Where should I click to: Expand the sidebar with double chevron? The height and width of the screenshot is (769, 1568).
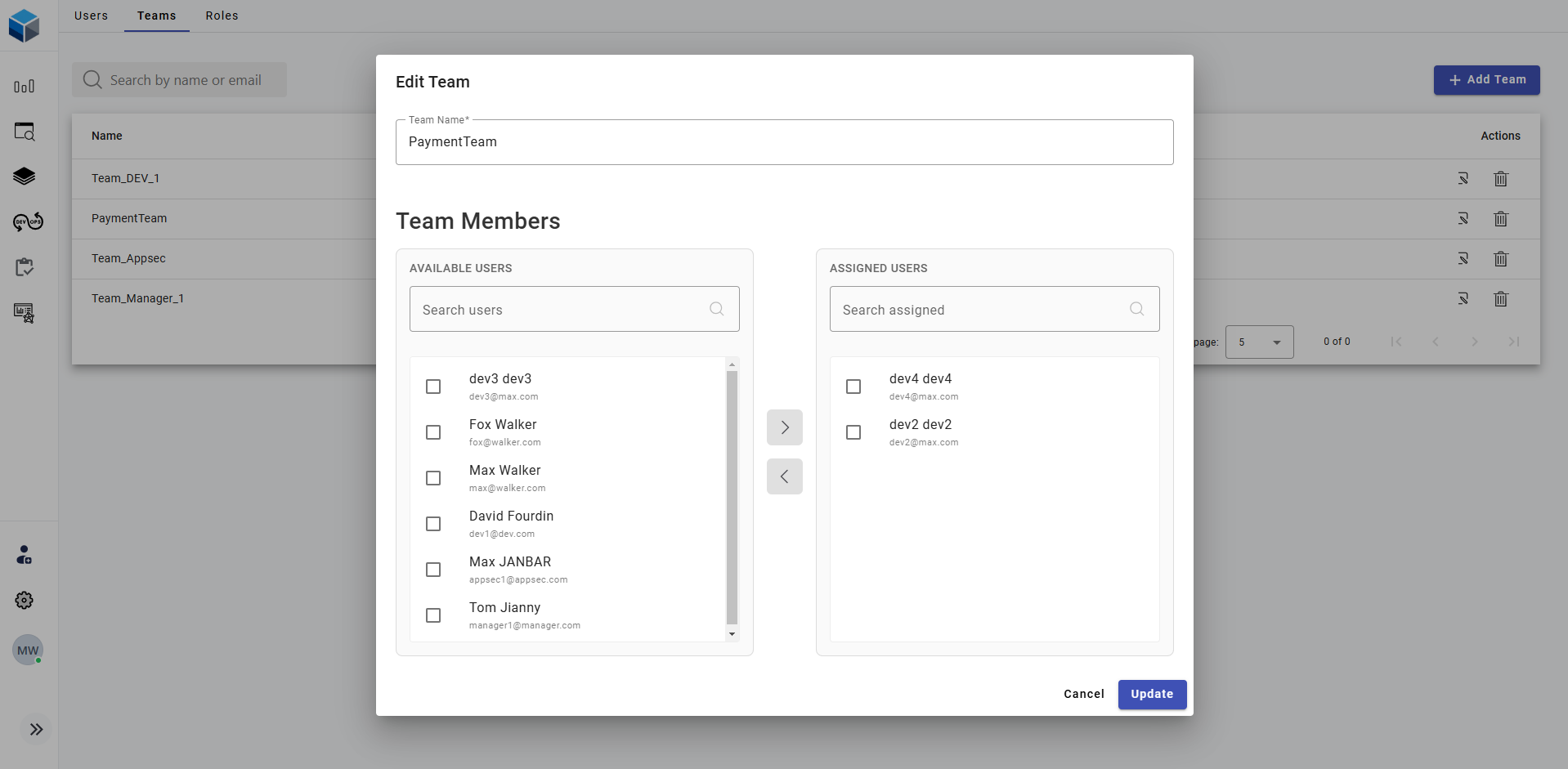click(36, 730)
